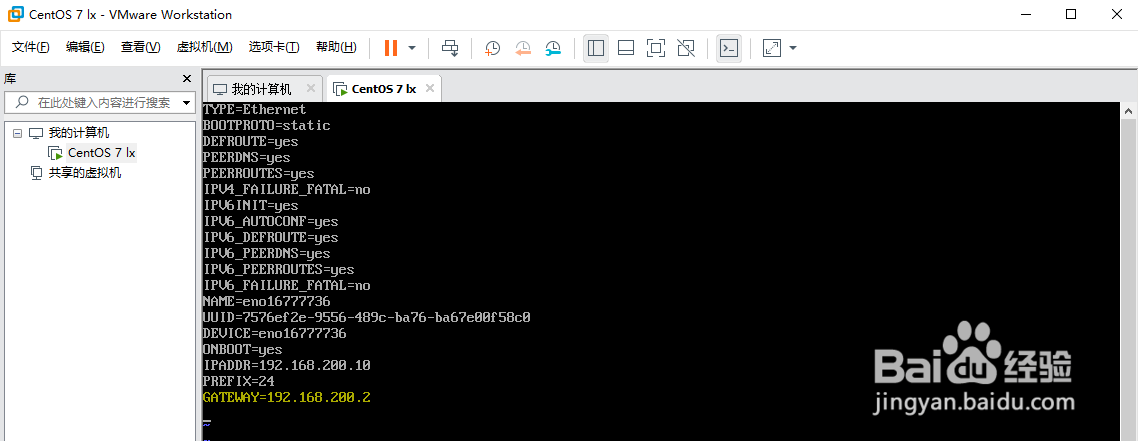The width and height of the screenshot is (1138, 441).
Task: Select 共享的虚拟机 in library tree
Action: pos(84,173)
